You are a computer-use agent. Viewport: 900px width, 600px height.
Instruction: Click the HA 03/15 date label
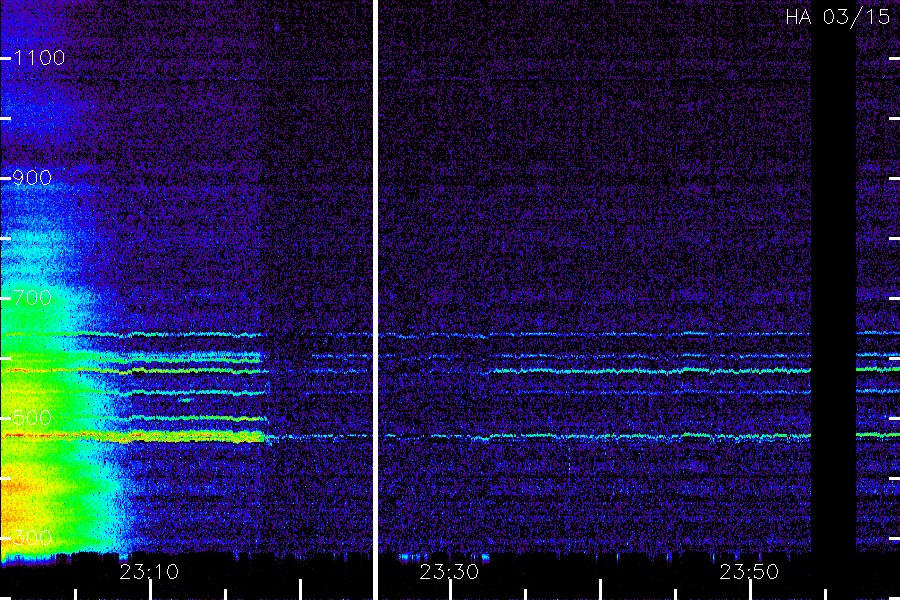click(837, 17)
